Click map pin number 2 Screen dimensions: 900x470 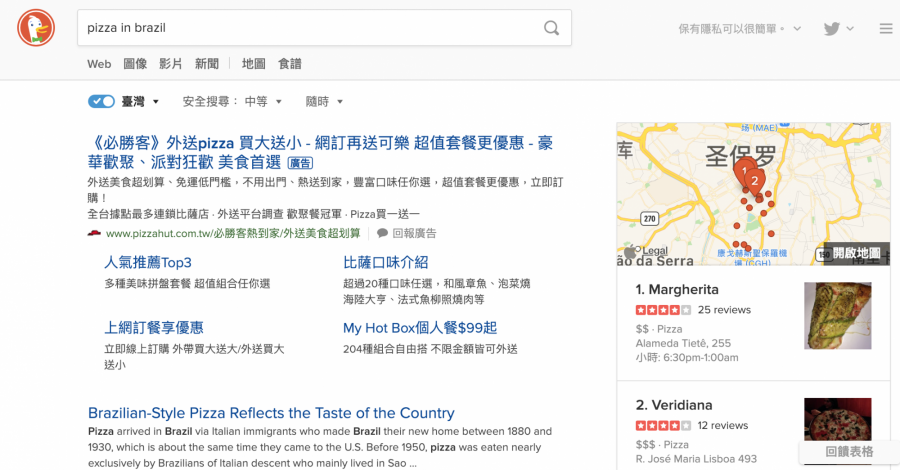pyautogui.click(x=755, y=181)
